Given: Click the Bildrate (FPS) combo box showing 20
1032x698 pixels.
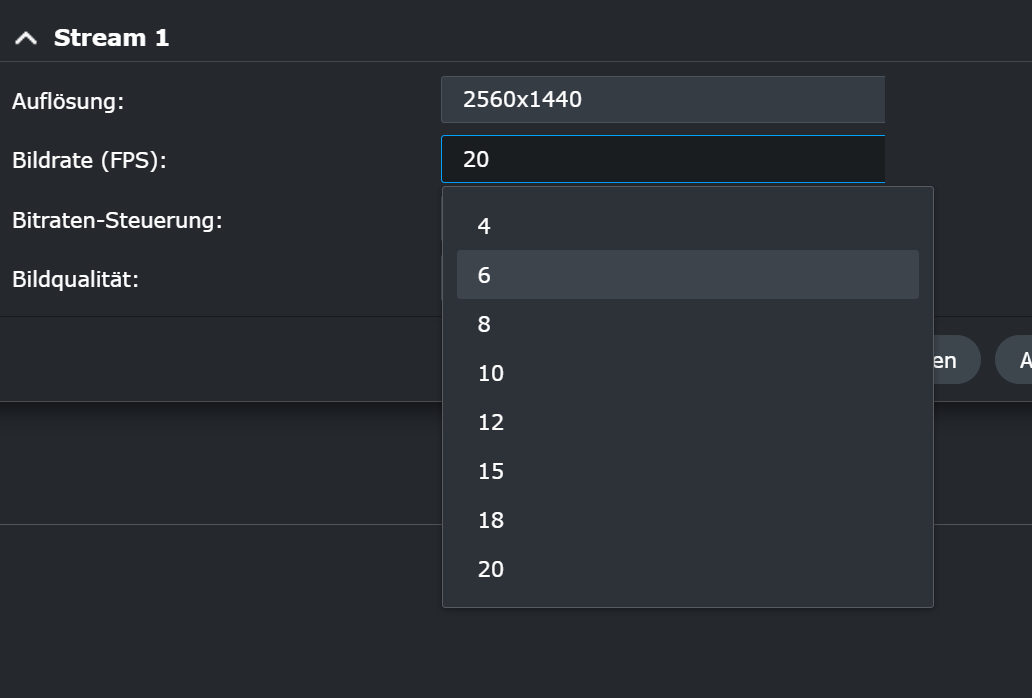Looking at the screenshot, I should [663, 159].
